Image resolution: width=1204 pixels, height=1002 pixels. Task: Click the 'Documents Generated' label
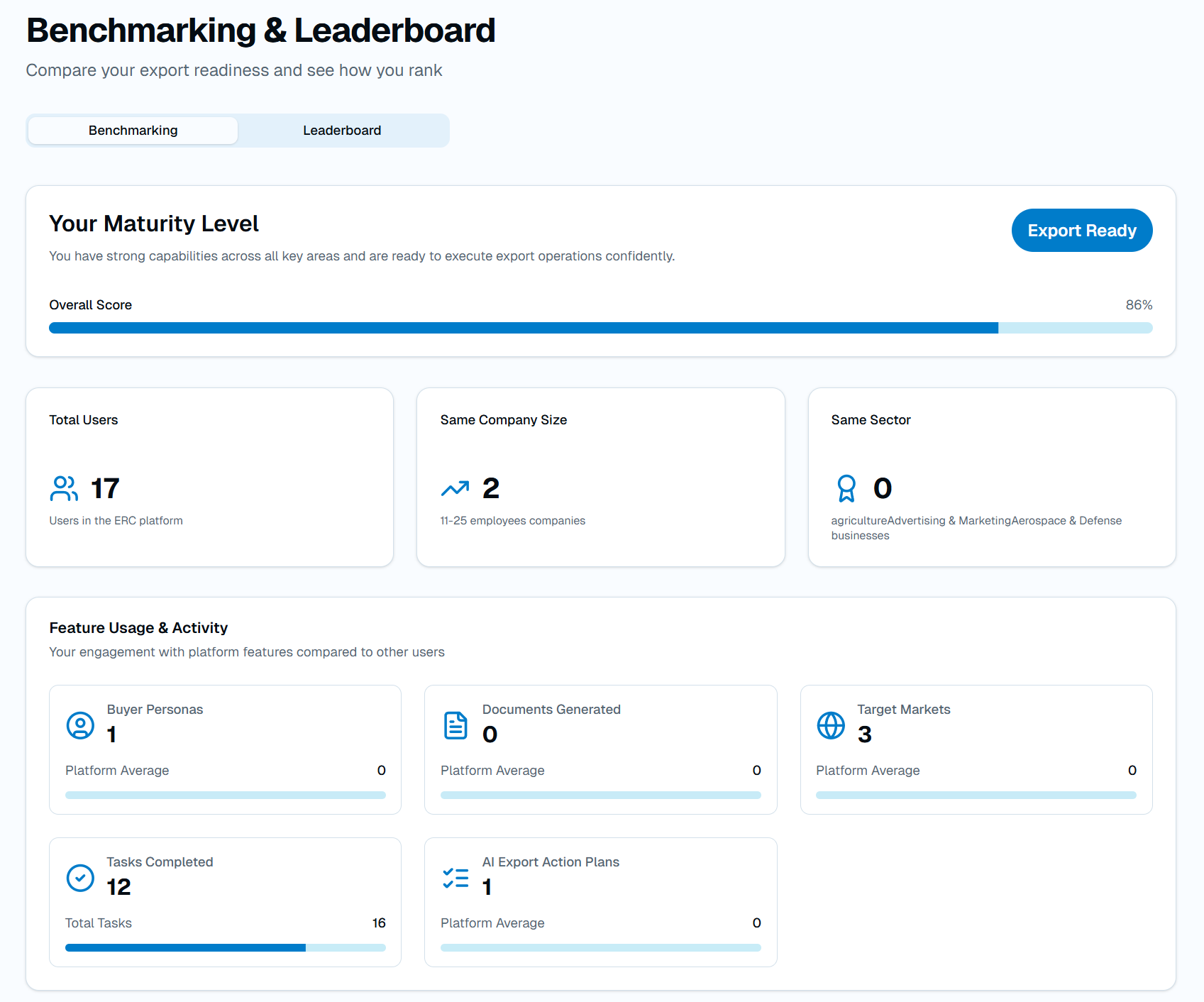click(x=551, y=710)
